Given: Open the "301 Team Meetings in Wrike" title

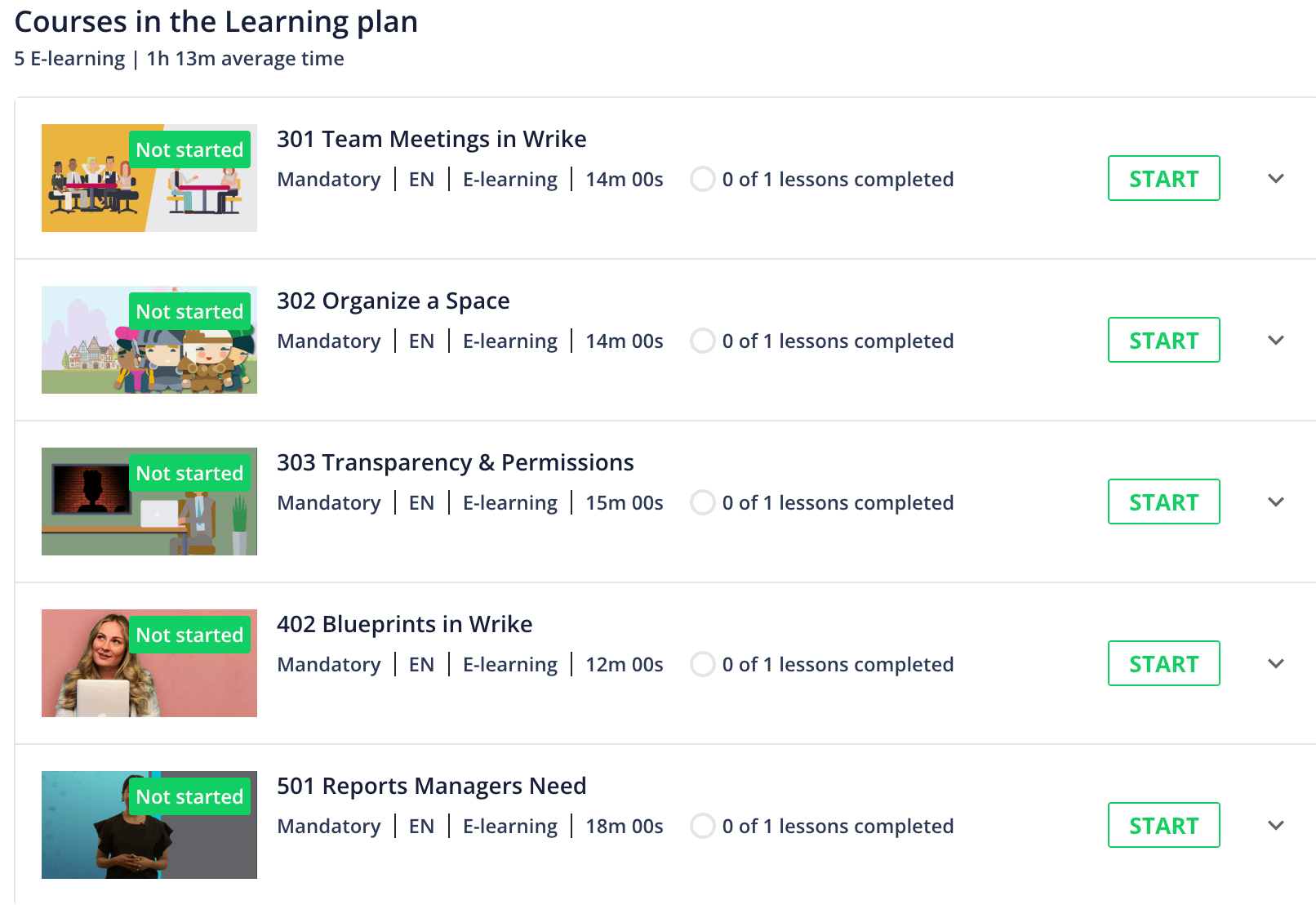Looking at the screenshot, I should click(431, 139).
